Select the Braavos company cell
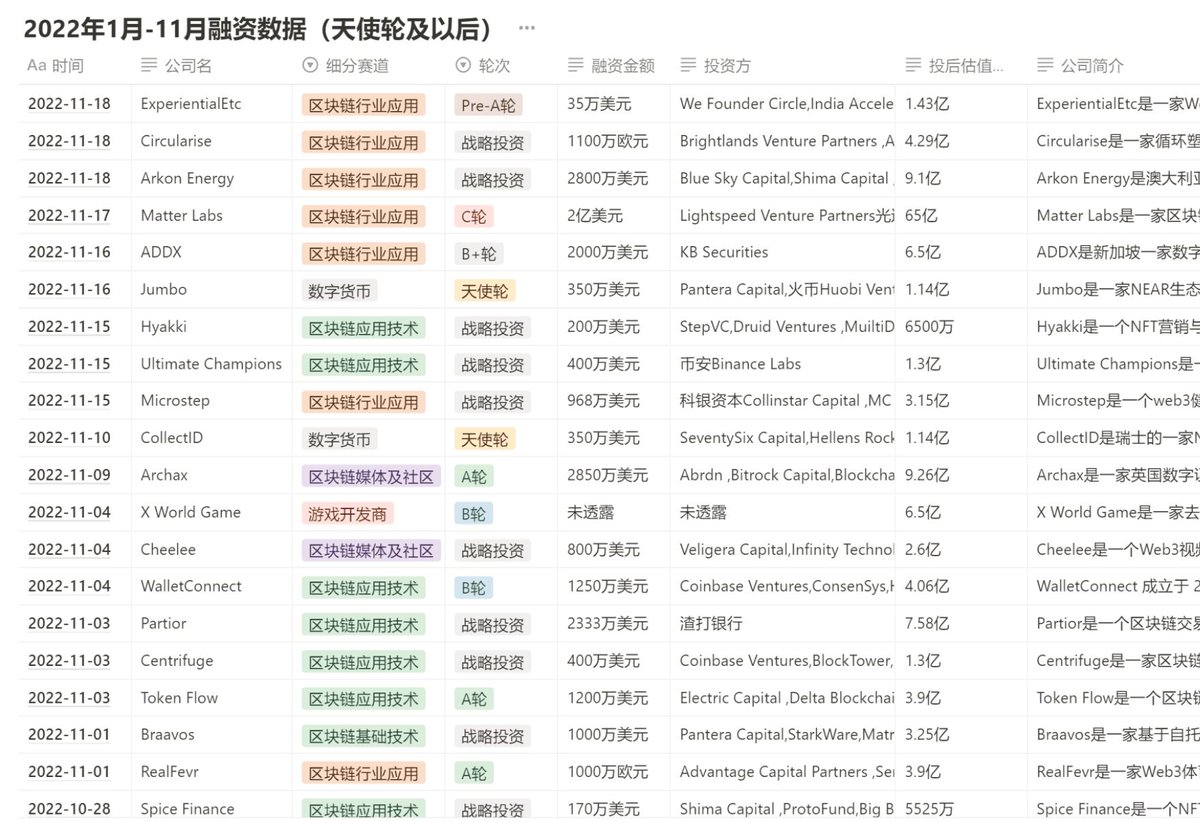Screen dimensions: 1200x822 click(x=168, y=733)
